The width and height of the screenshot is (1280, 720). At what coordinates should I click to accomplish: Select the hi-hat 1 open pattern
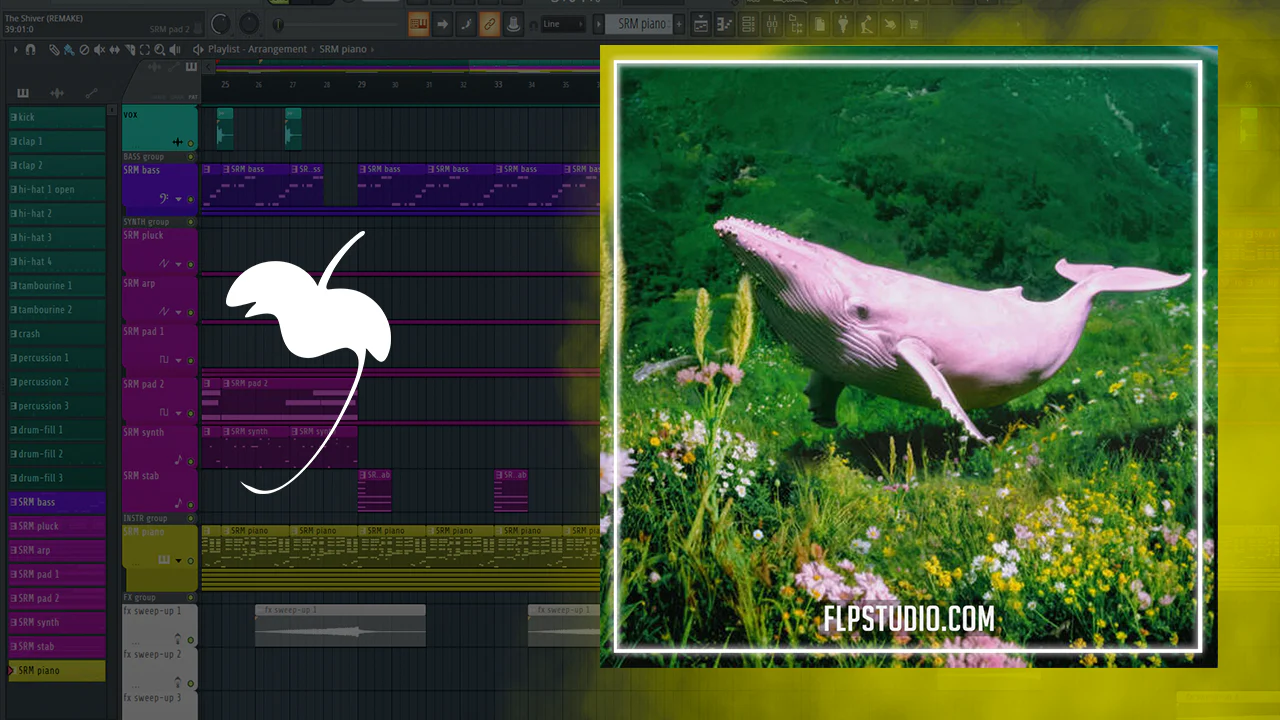(56, 189)
